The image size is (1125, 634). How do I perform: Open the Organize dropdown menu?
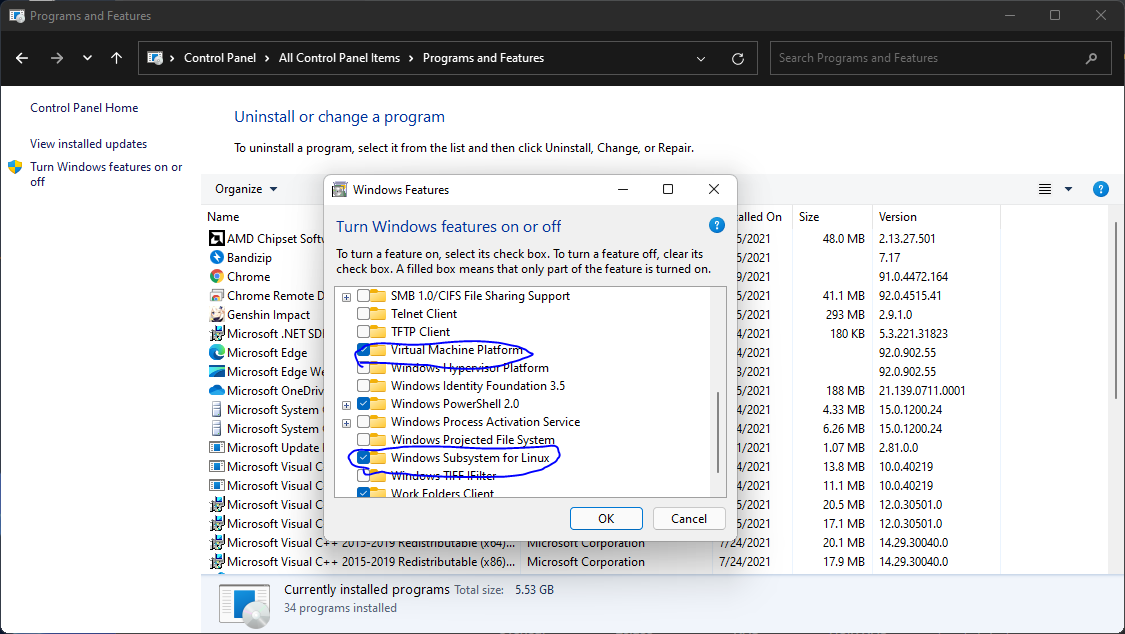point(246,189)
